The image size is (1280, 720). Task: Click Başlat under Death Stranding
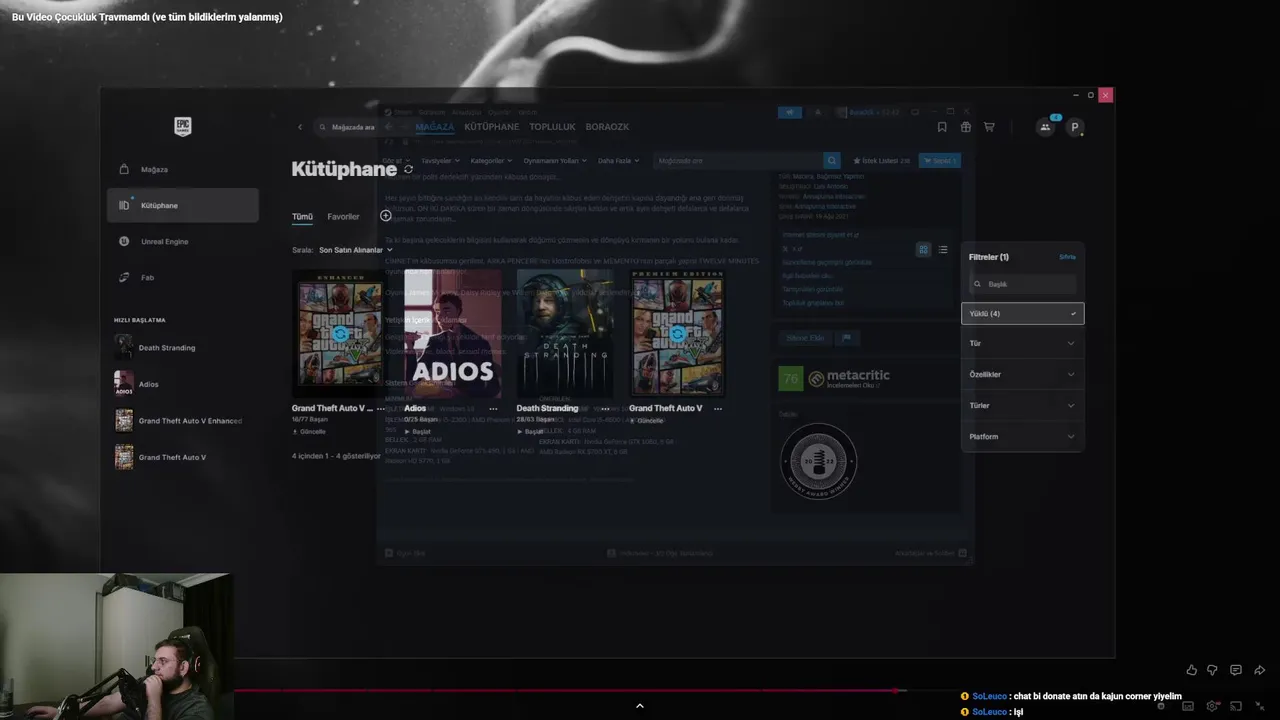[529, 432]
